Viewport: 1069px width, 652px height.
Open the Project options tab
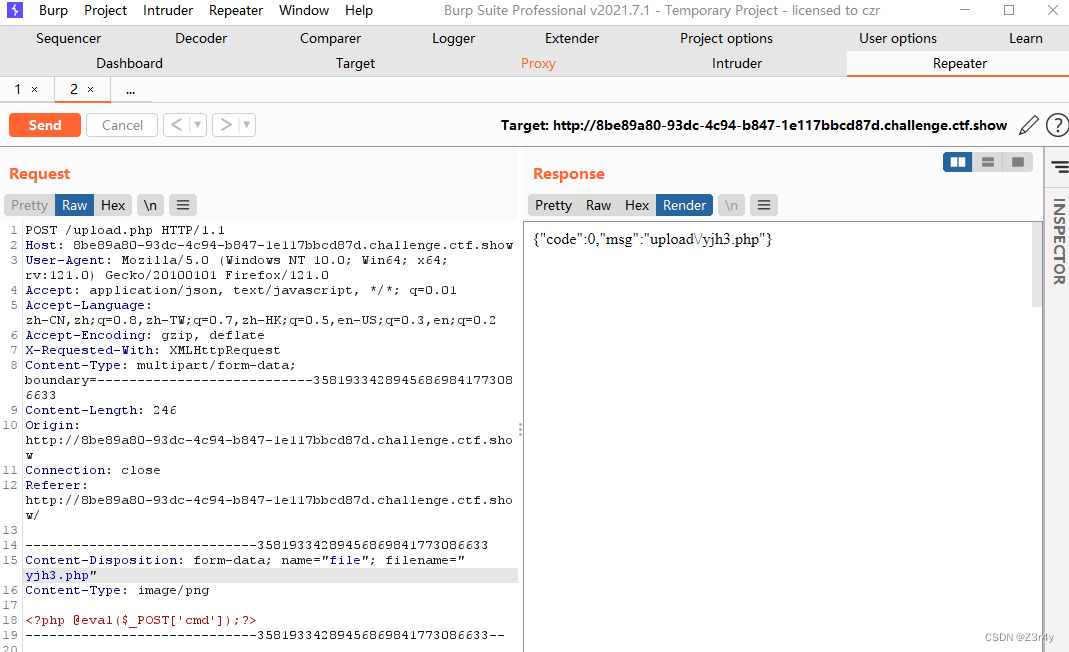pos(726,38)
